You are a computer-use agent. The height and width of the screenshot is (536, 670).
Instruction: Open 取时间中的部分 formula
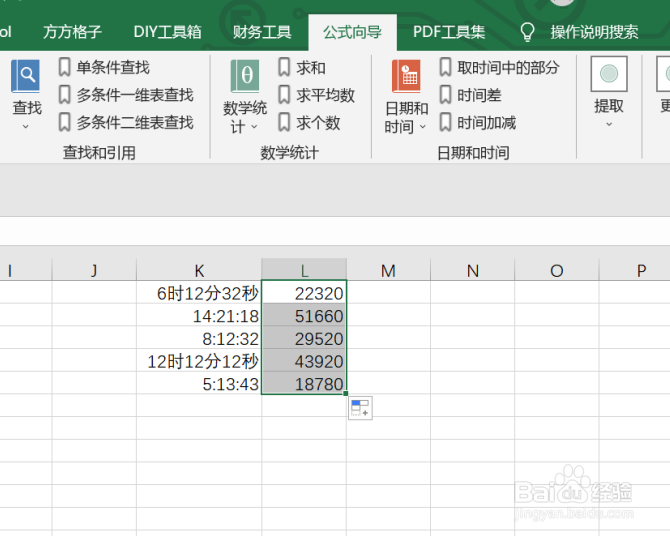[508, 68]
